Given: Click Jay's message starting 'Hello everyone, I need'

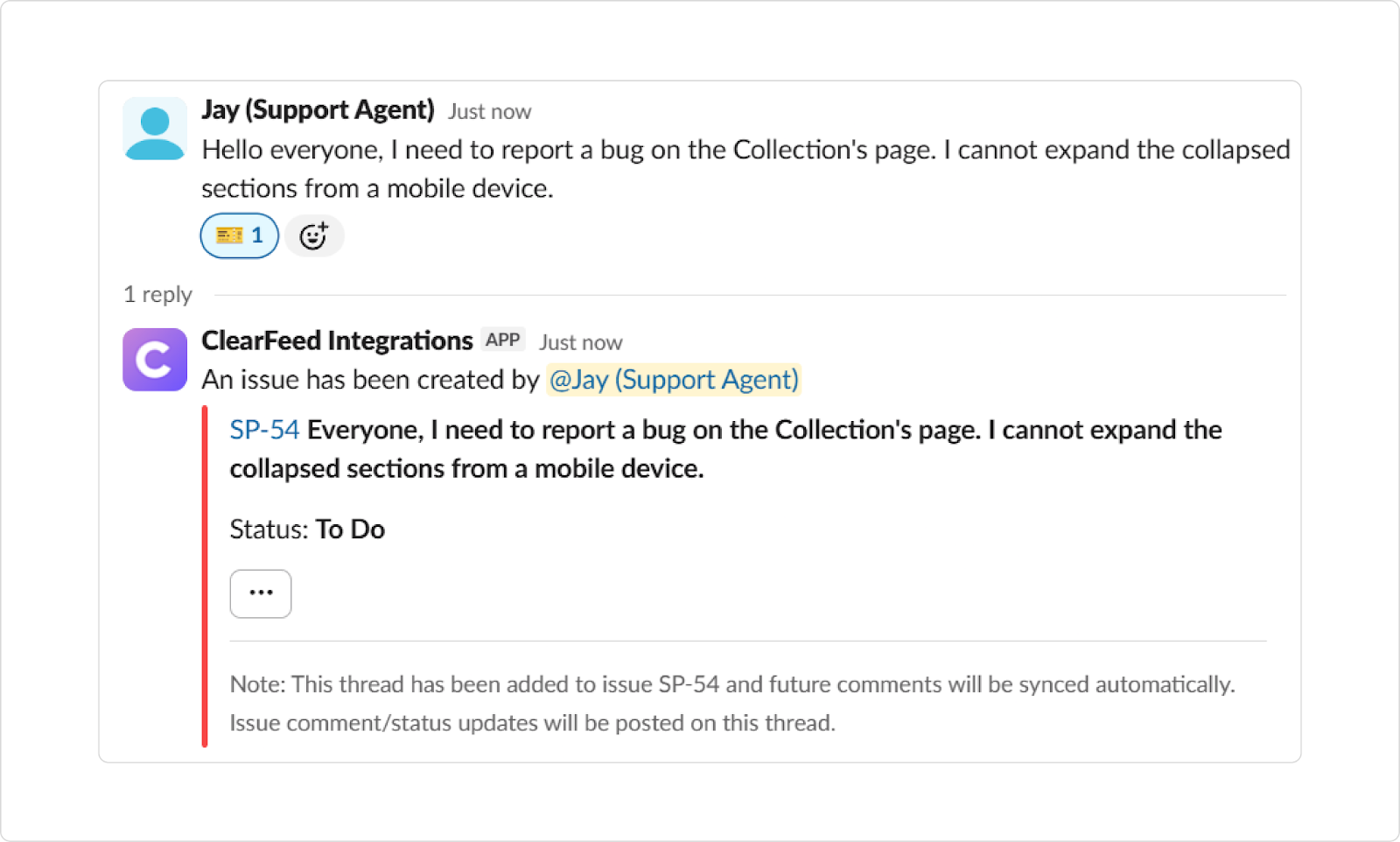Looking at the screenshot, I should pos(745,169).
